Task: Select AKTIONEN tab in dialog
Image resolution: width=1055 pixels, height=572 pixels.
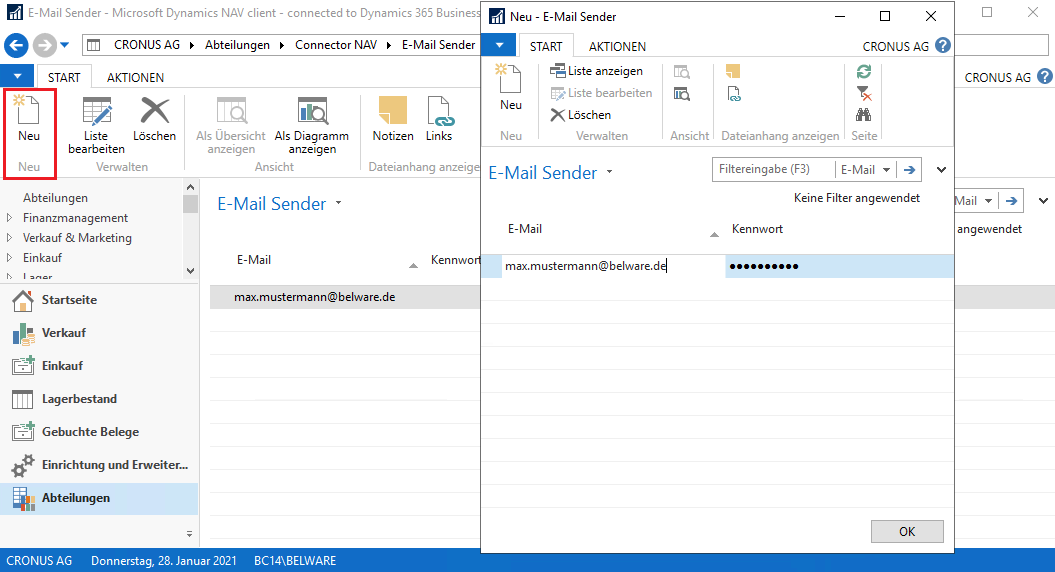Action: coord(617,46)
